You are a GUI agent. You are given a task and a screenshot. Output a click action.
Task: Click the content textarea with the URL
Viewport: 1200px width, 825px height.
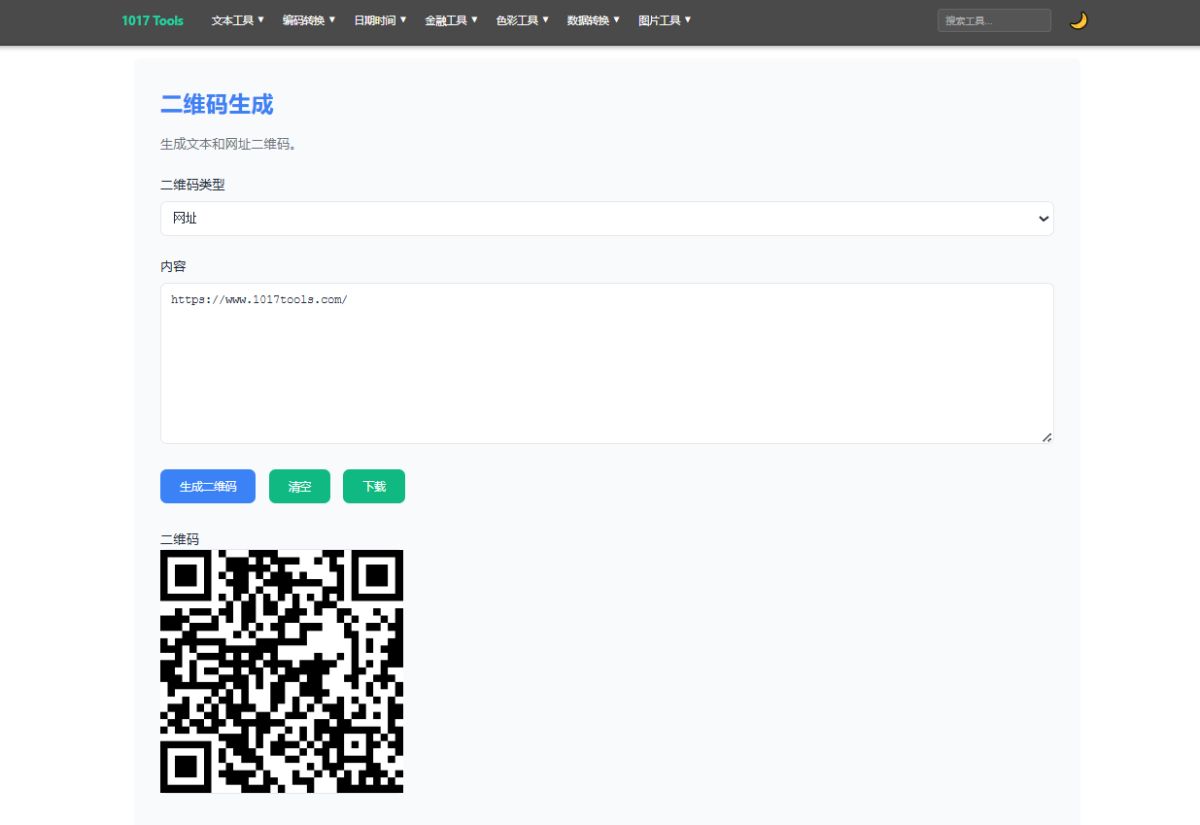tap(607, 362)
